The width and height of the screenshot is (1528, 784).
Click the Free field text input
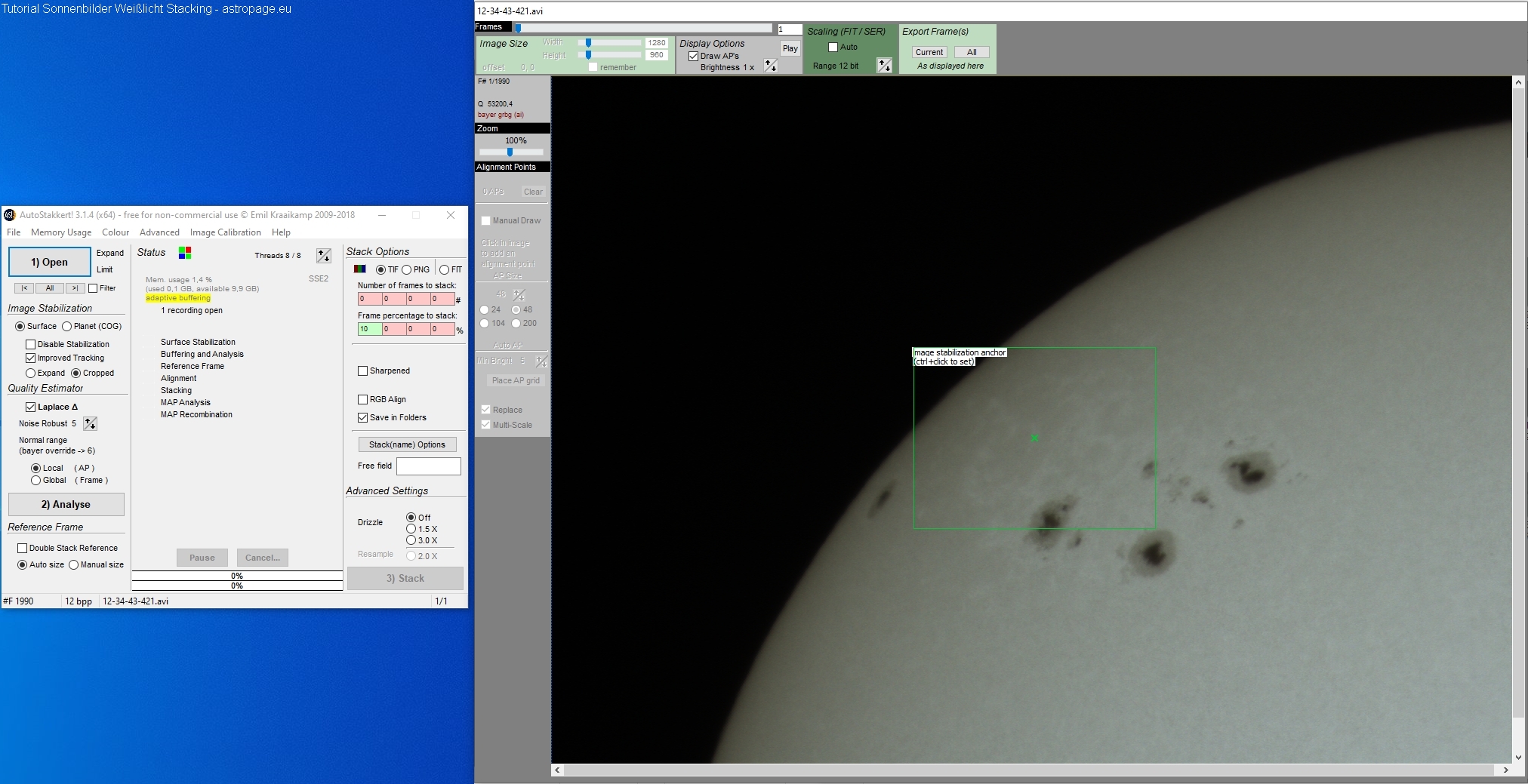click(429, 466)
